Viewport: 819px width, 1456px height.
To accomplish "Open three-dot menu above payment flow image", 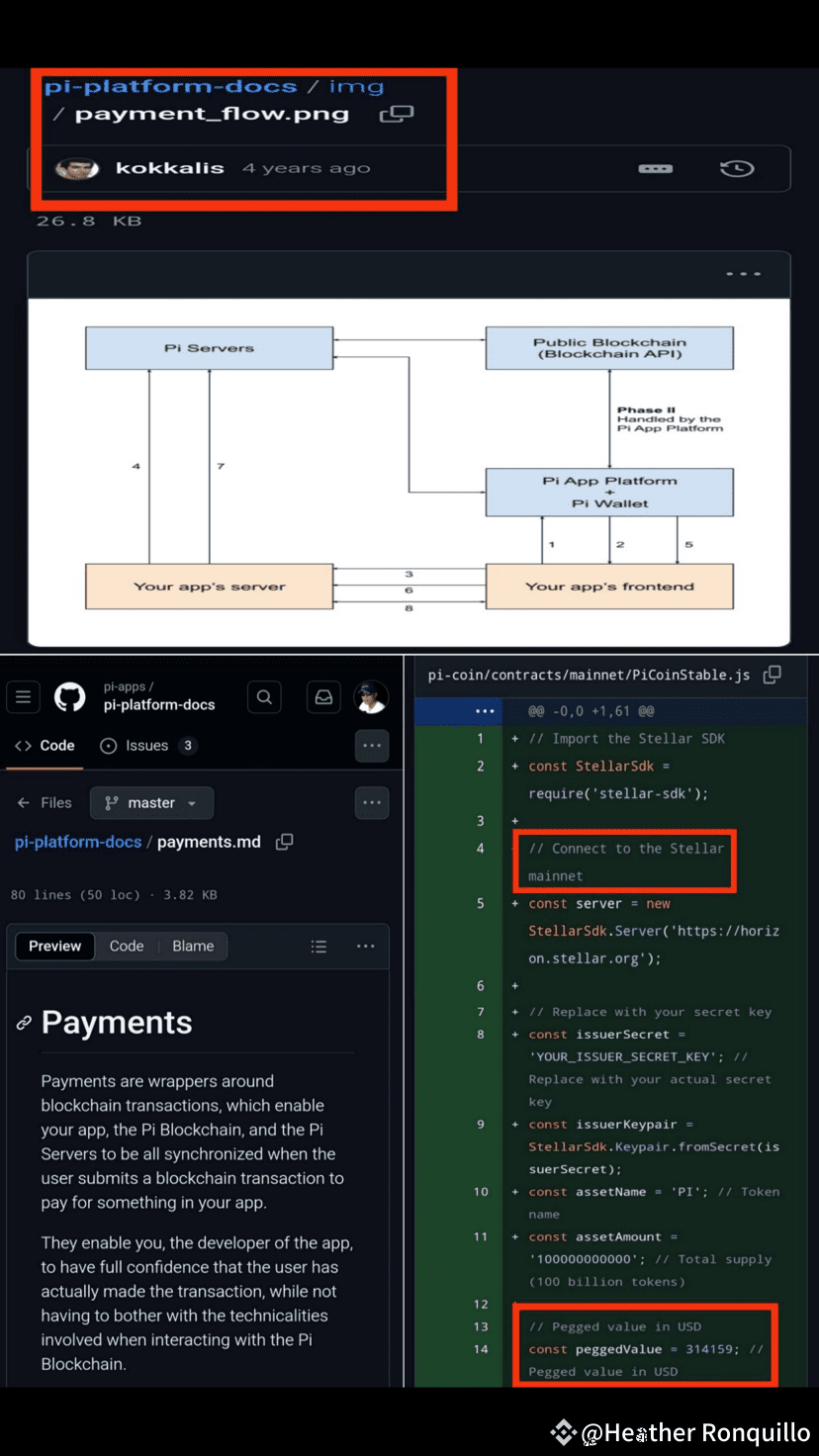I will coord(743,274).
